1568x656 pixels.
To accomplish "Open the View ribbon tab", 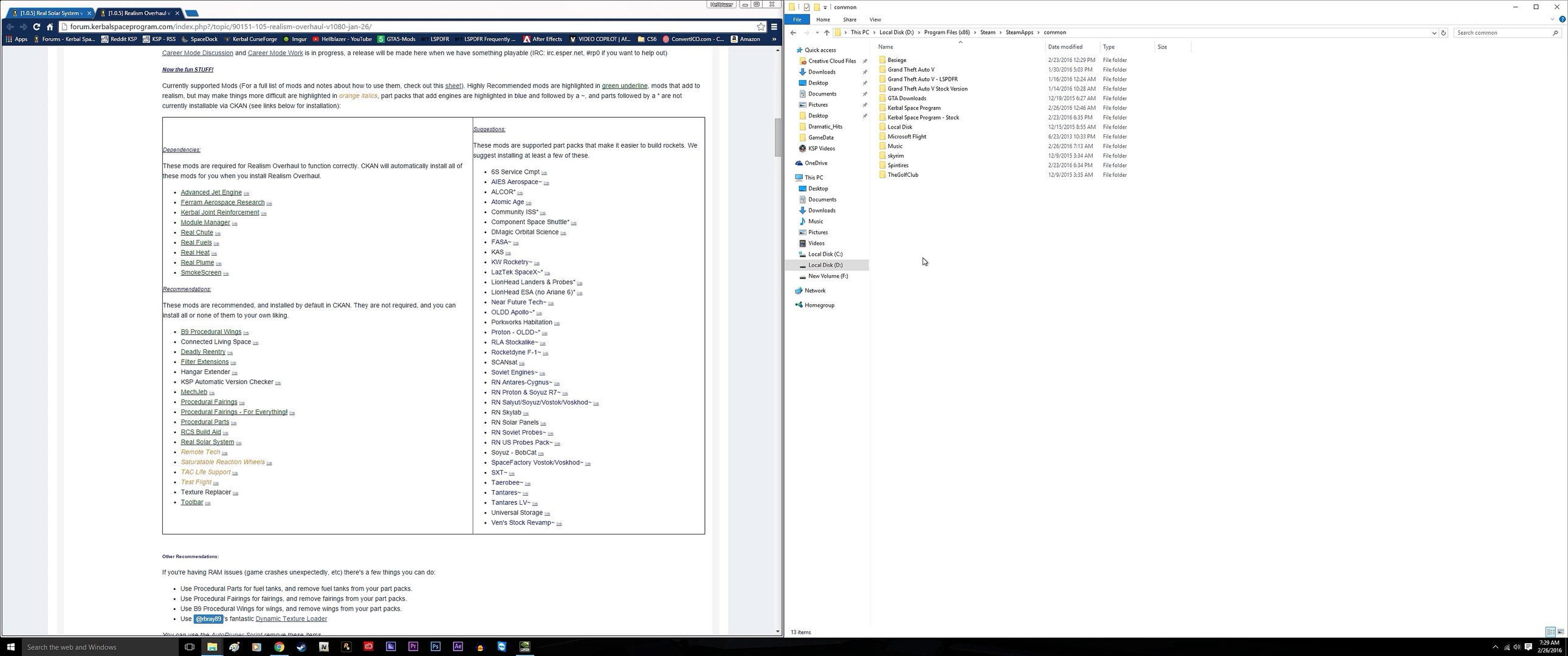I will pyautogui.click(x=875, y=19).
